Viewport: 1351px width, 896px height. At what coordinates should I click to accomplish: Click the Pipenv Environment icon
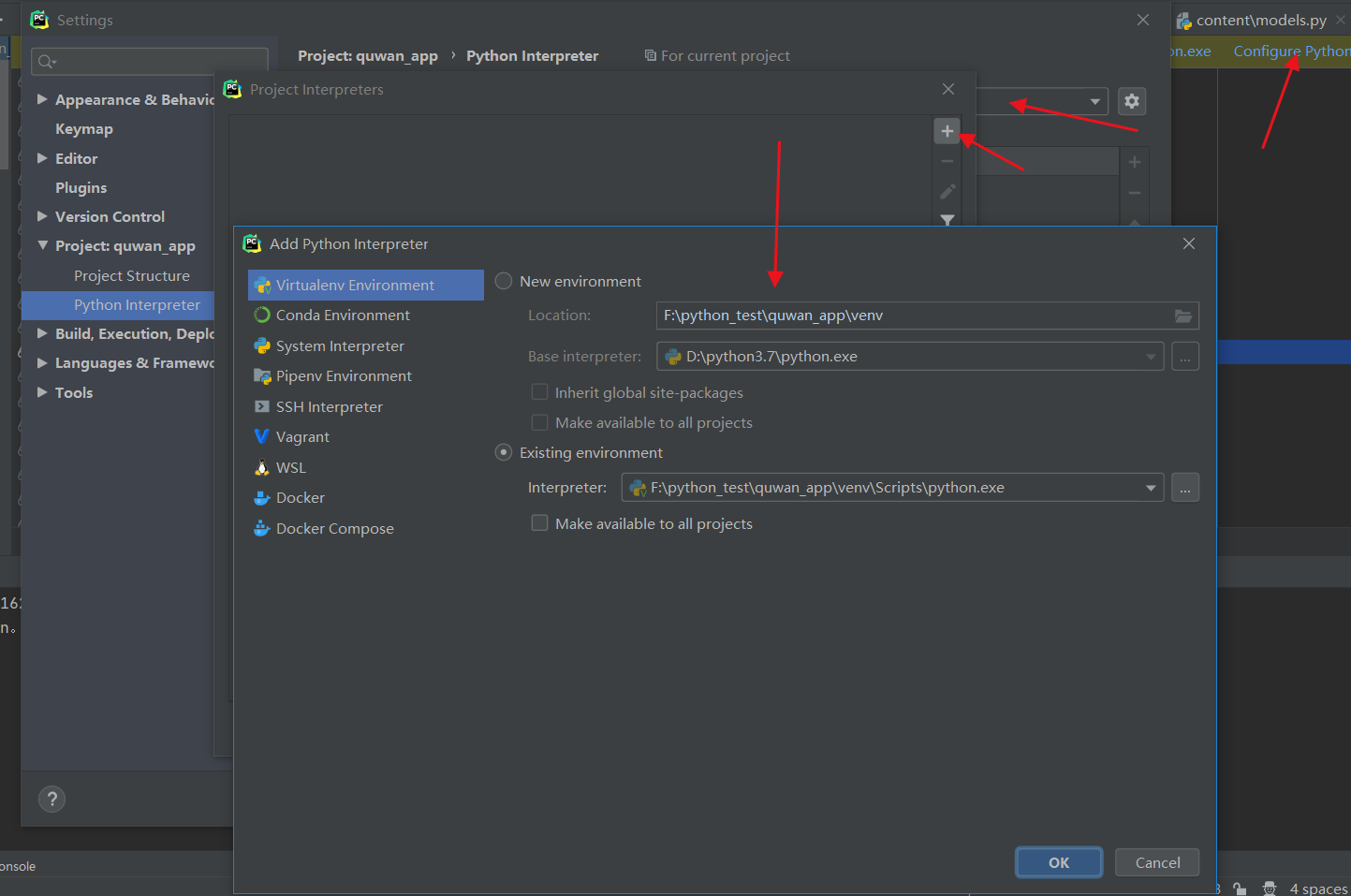262,376
